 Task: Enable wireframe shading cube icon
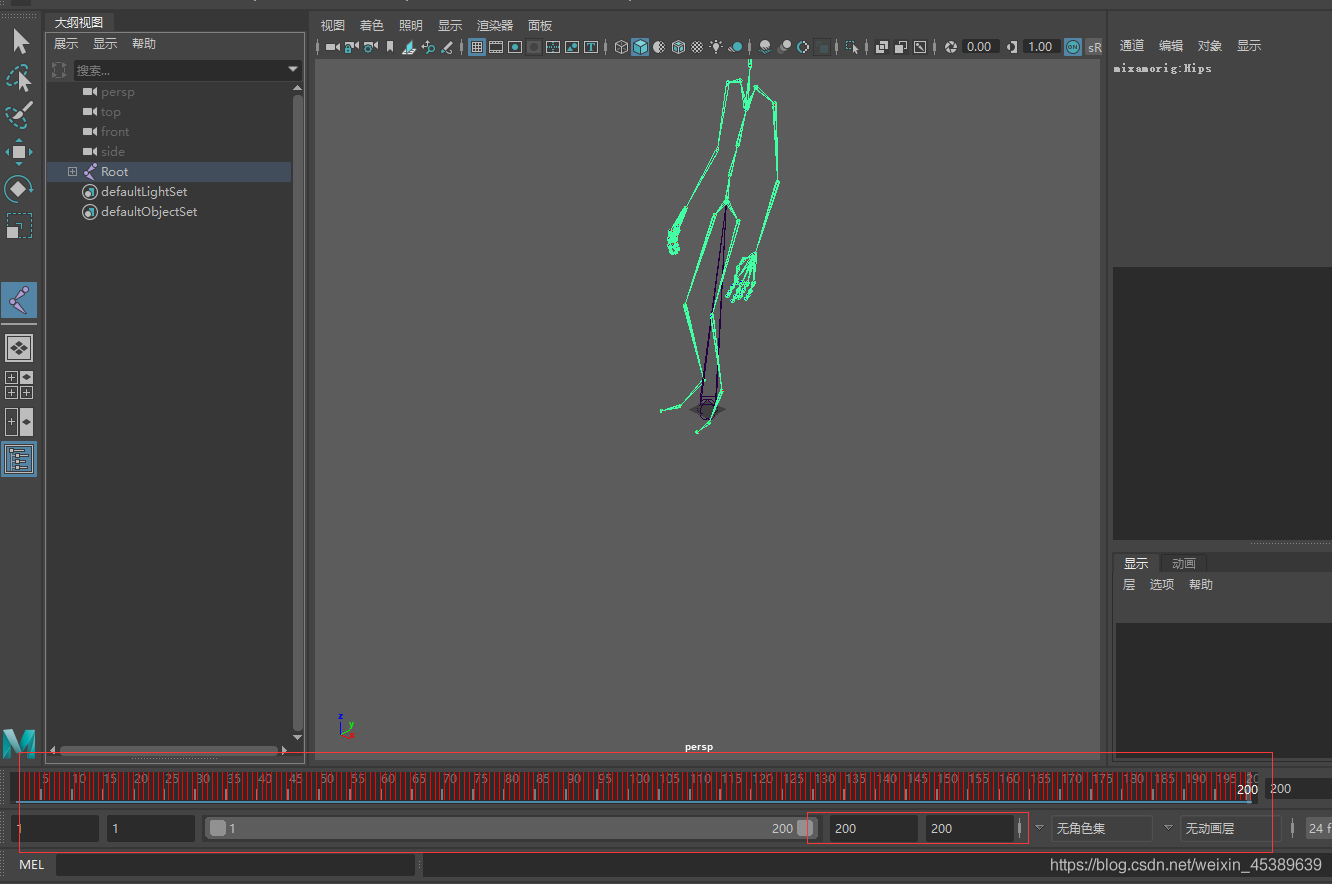[621, 47]
